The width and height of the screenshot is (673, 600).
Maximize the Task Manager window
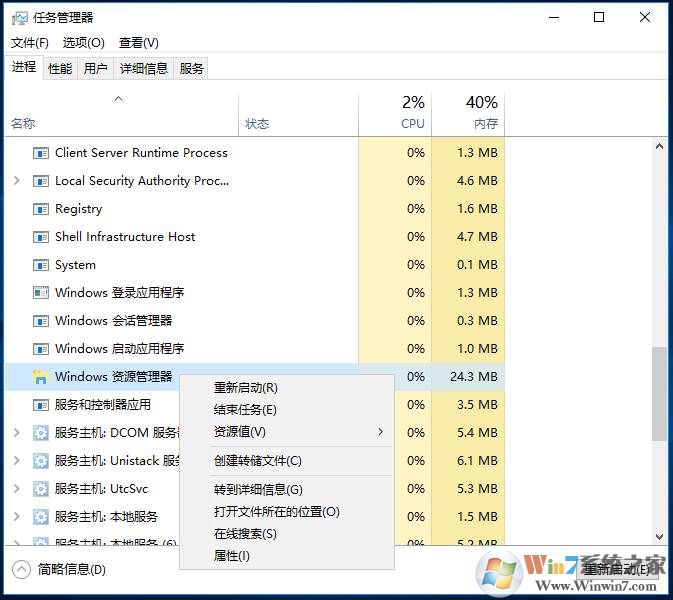(x=599, y=17)
